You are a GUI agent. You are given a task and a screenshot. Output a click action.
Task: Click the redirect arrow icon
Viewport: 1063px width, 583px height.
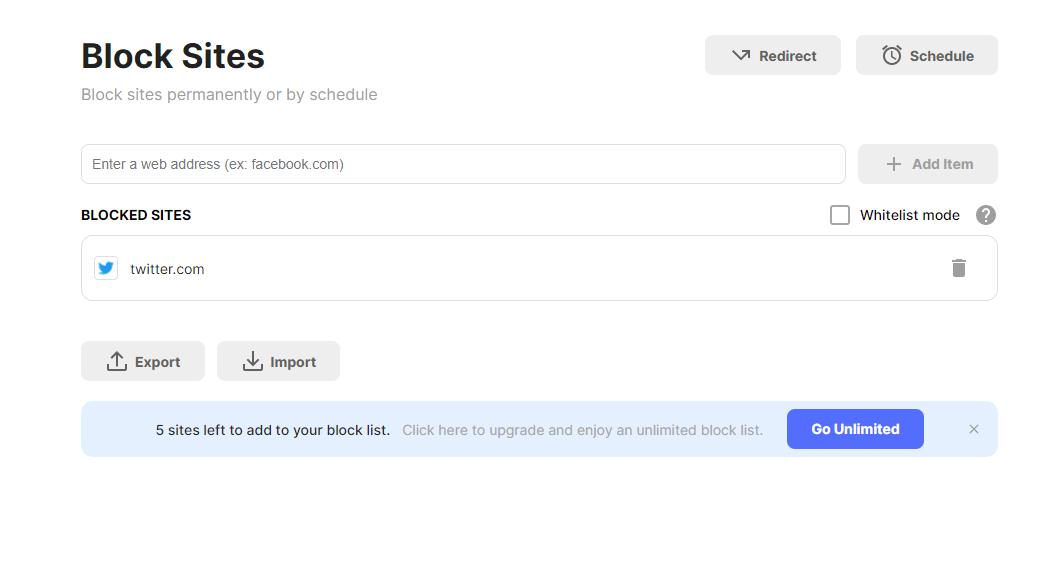(740, 55)
